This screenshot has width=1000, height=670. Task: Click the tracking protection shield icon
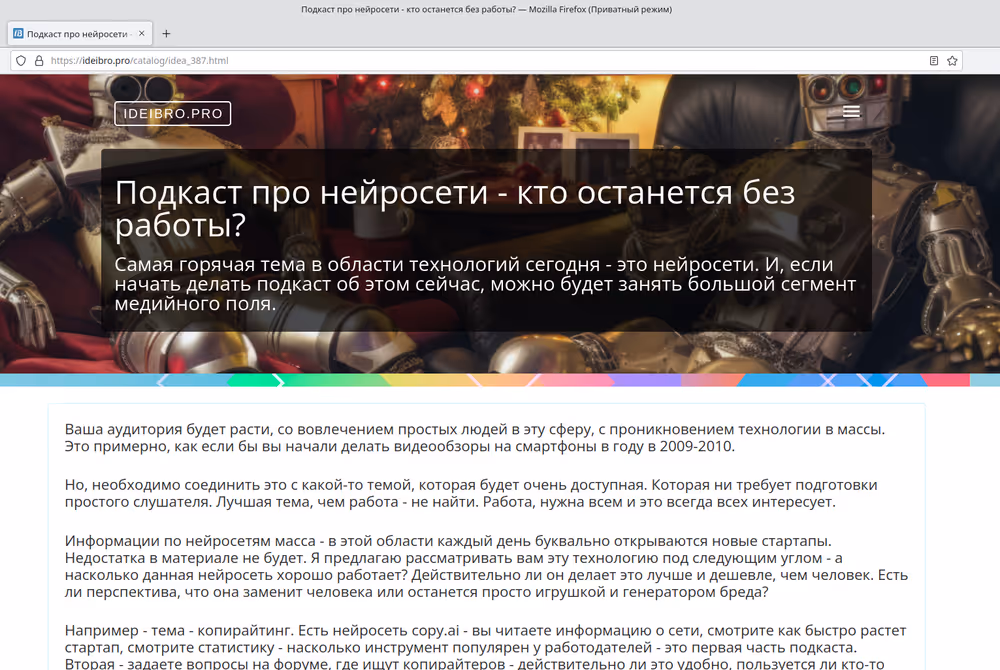pos(21,60)
